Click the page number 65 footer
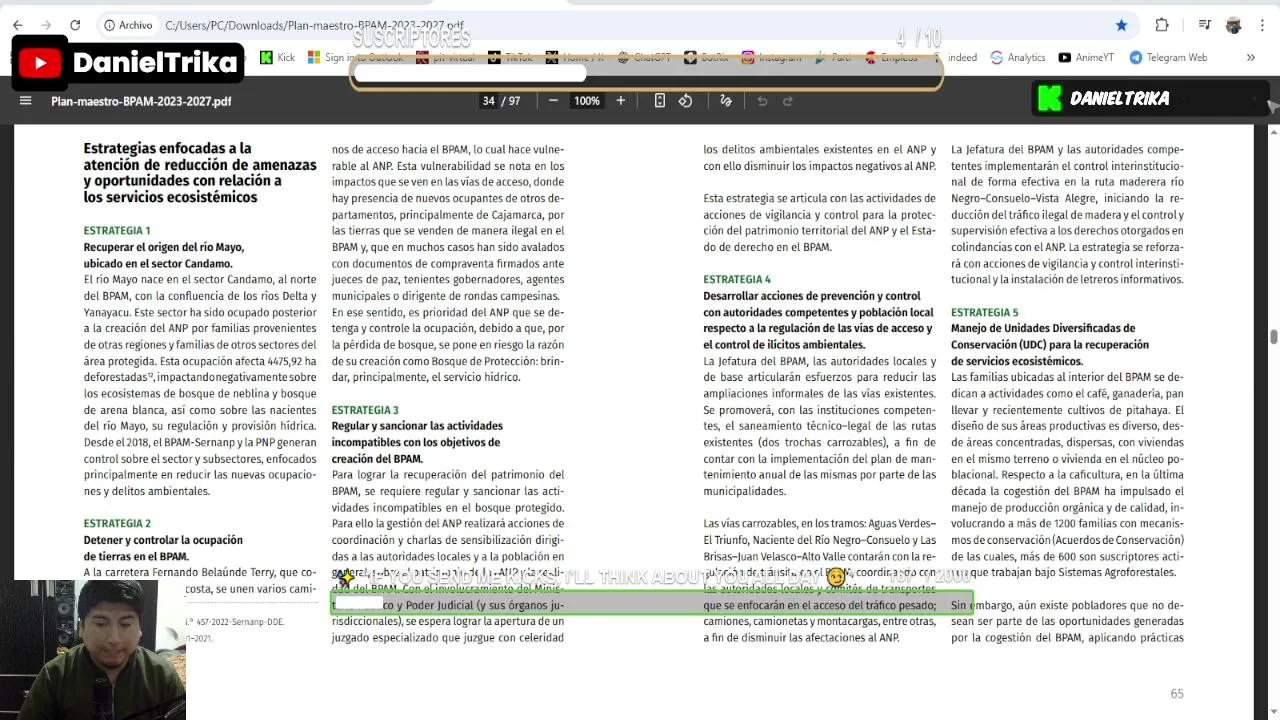The width and height of the screenshot is (1280, 720). 1177,694
